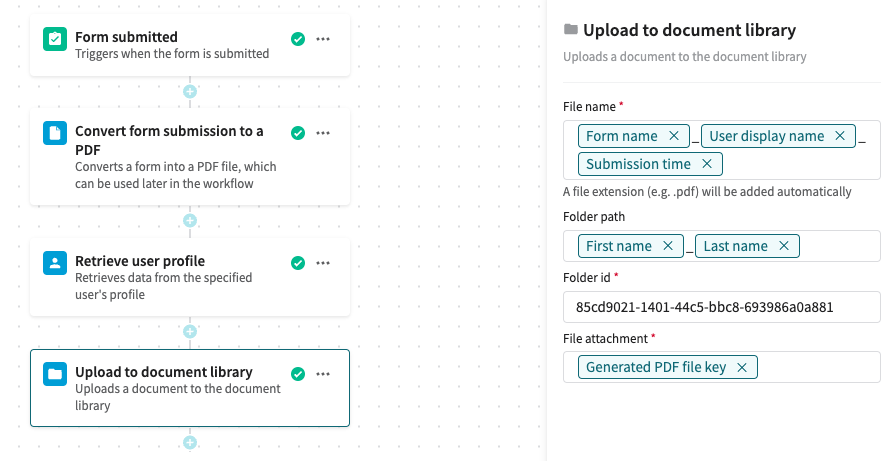Open more options for Convert form submission step

323,133
